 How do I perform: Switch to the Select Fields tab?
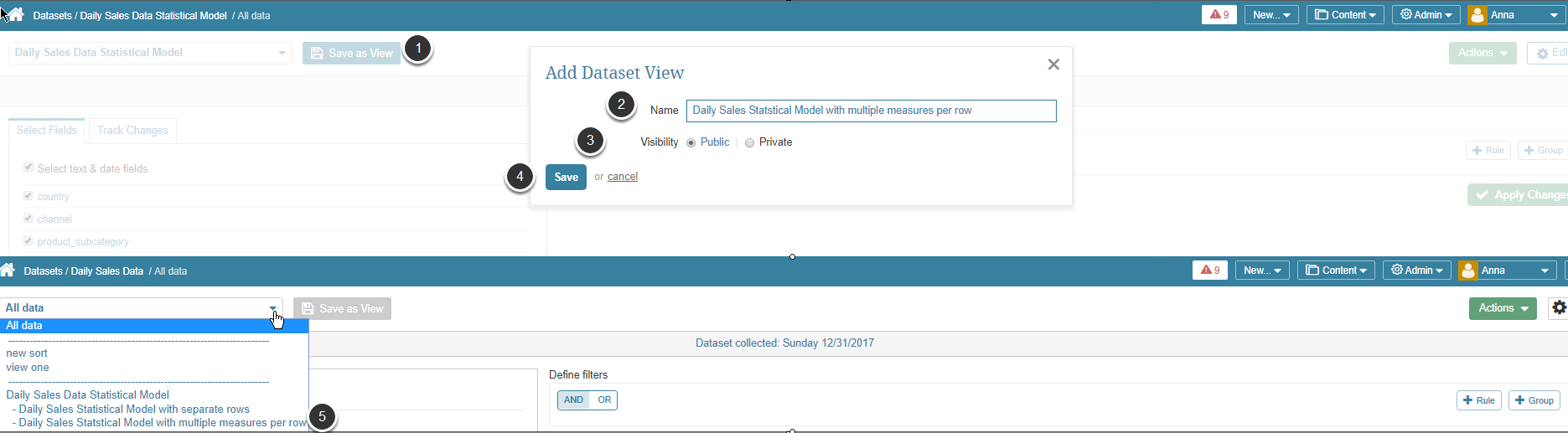click(x=46, y=130)
